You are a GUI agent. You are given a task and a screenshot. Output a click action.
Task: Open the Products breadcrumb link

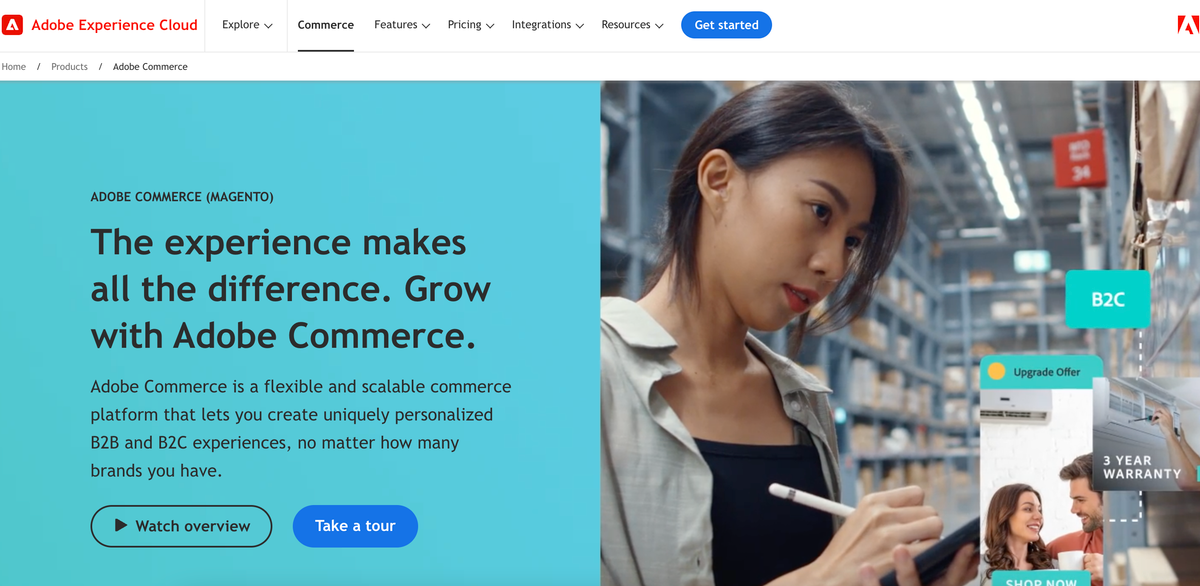[x=69, y=67]
